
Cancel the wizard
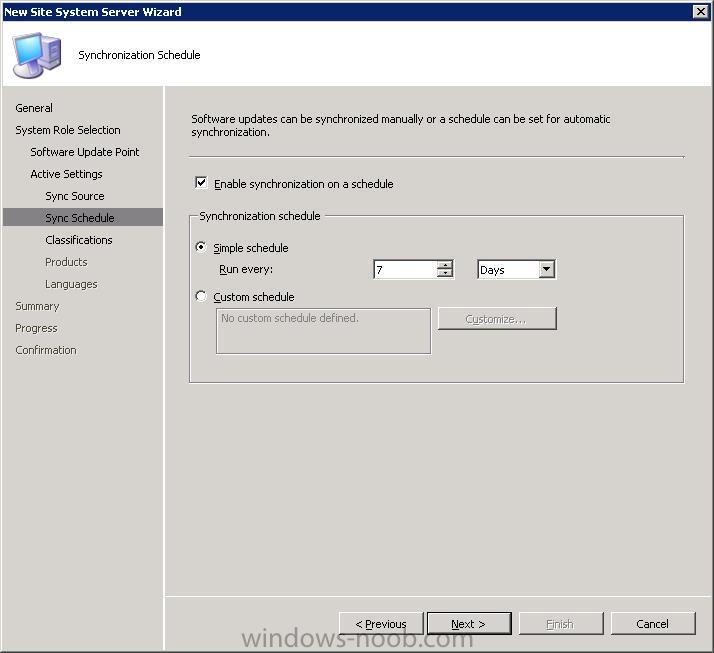click(x=653, y=623)
